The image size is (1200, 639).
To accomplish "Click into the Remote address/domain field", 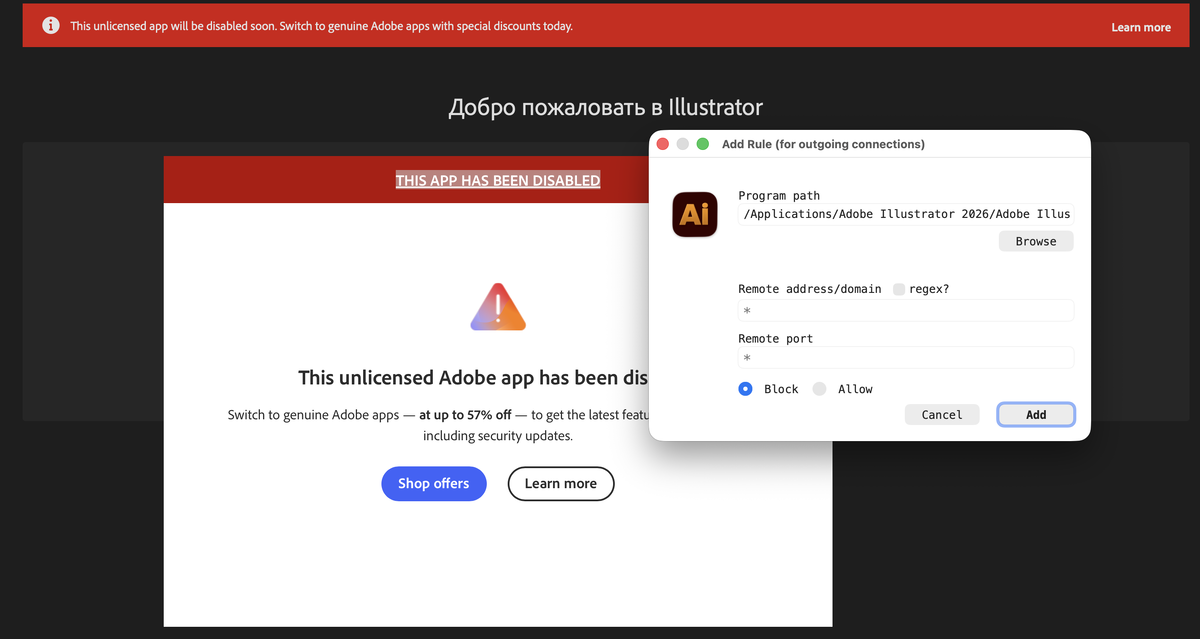I will pyautogui.click(x=906, y=311).
